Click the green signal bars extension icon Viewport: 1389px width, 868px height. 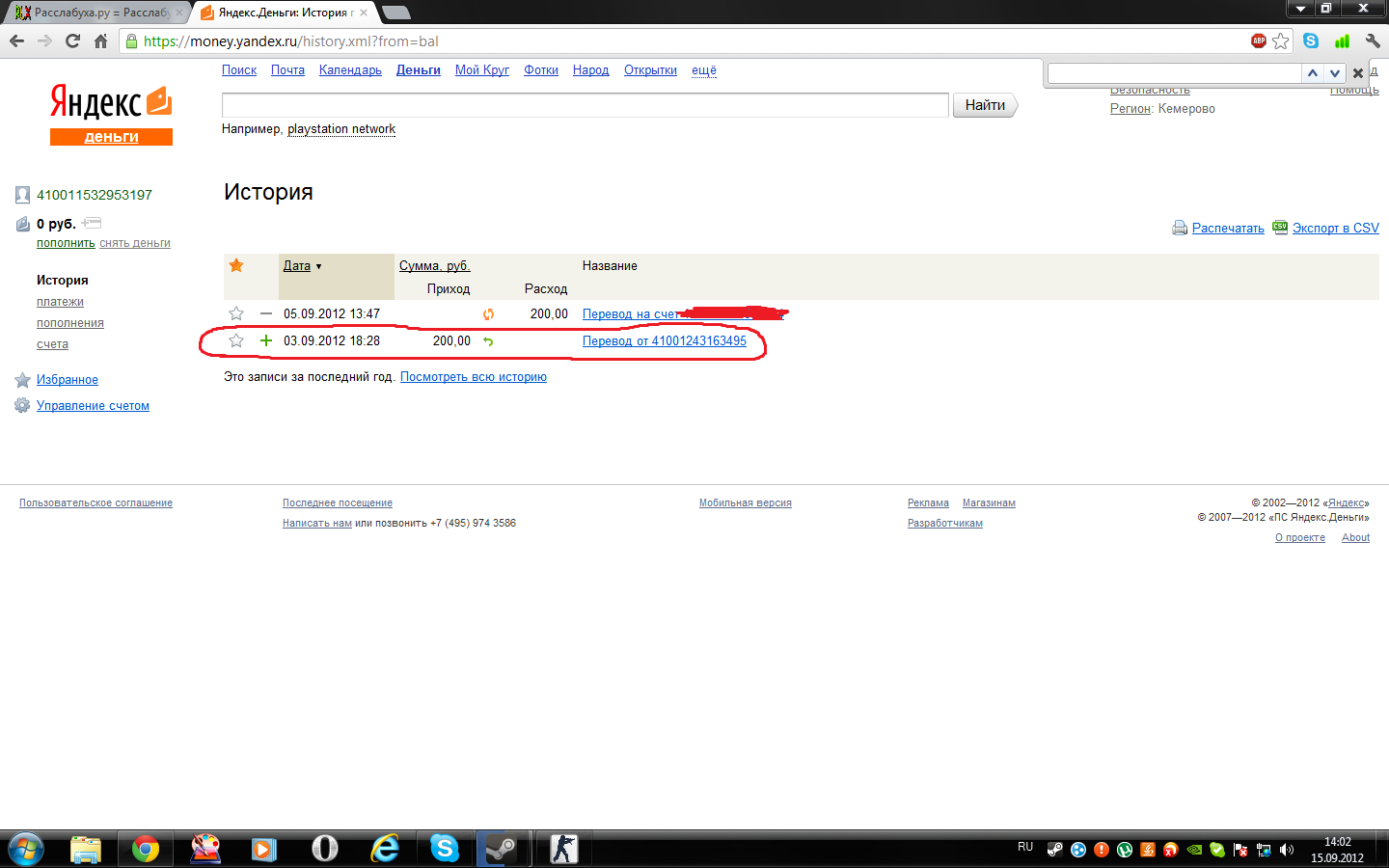(x=1342, y=41)
